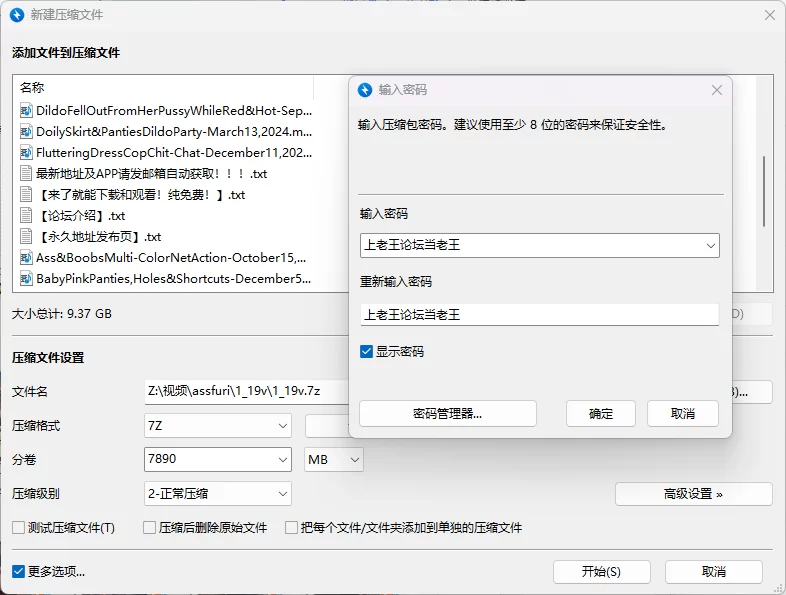Viewport: 786px width, 595px height.
Task: Disable the 更多选项 checkbox
Action: [x=18, y=572]
